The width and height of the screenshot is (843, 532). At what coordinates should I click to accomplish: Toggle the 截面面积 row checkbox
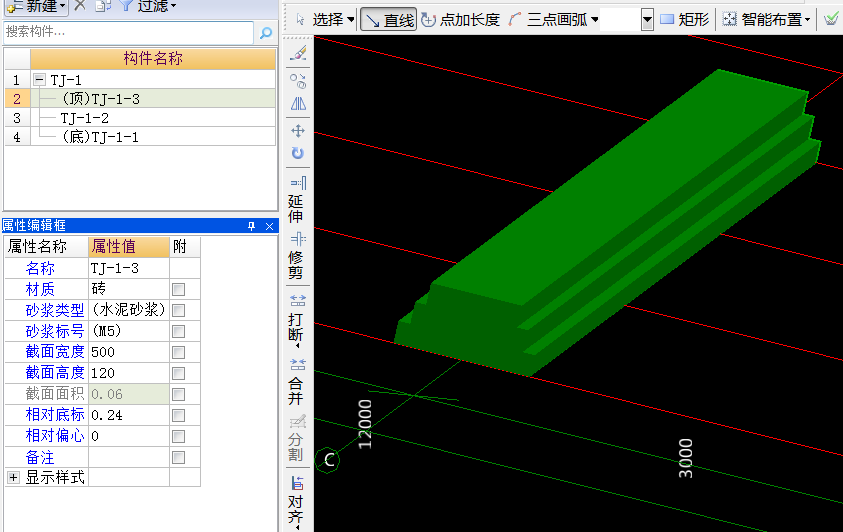coord(178,394)
